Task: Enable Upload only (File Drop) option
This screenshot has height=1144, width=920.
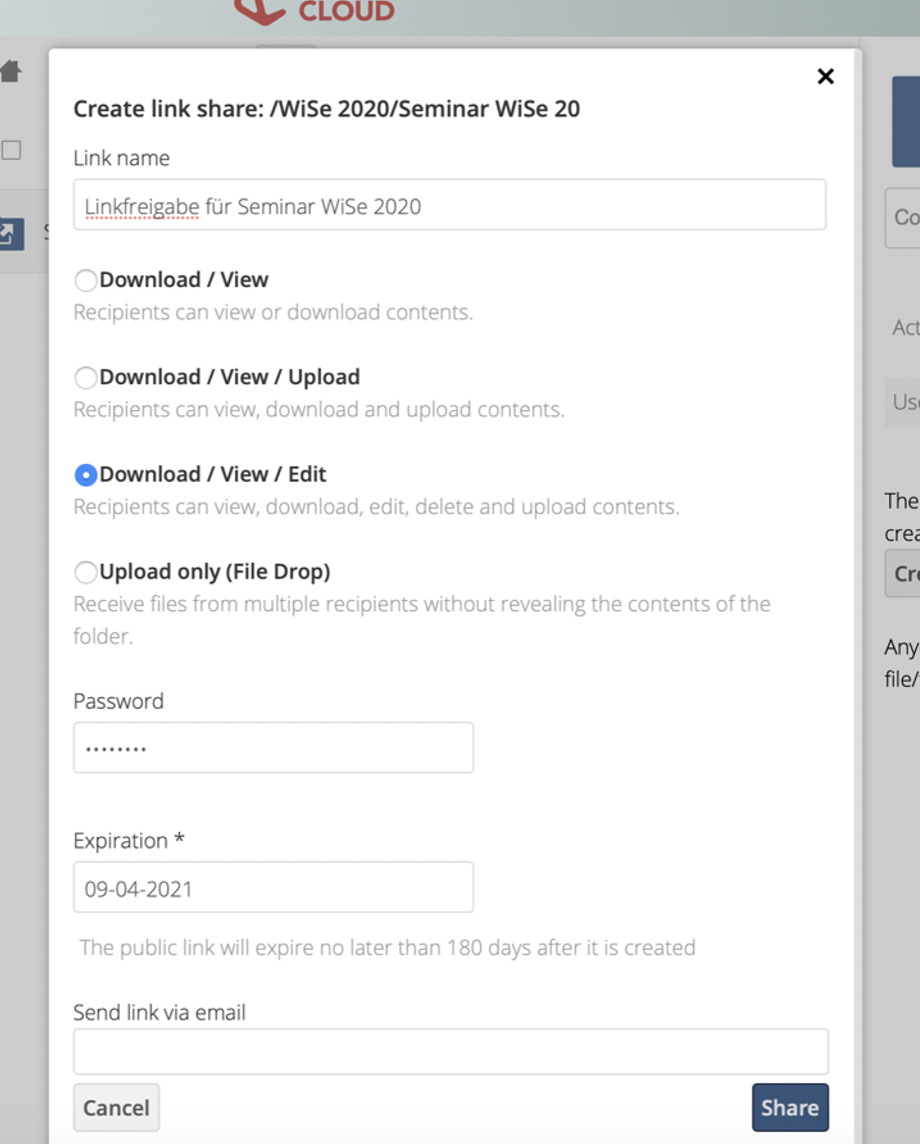Action: tap(86, 572)
